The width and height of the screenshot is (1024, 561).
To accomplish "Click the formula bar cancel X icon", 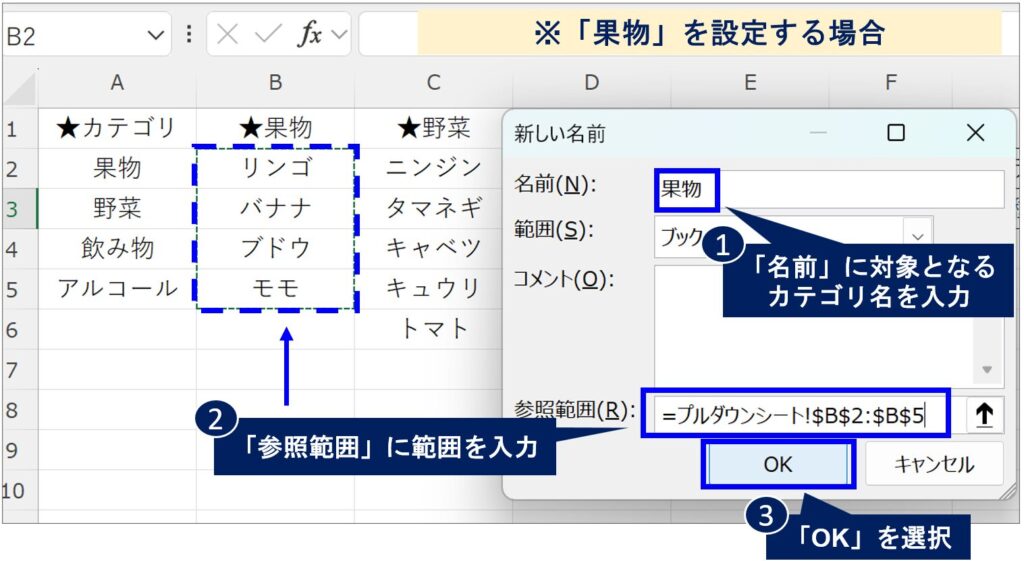I will click(228, 35).
